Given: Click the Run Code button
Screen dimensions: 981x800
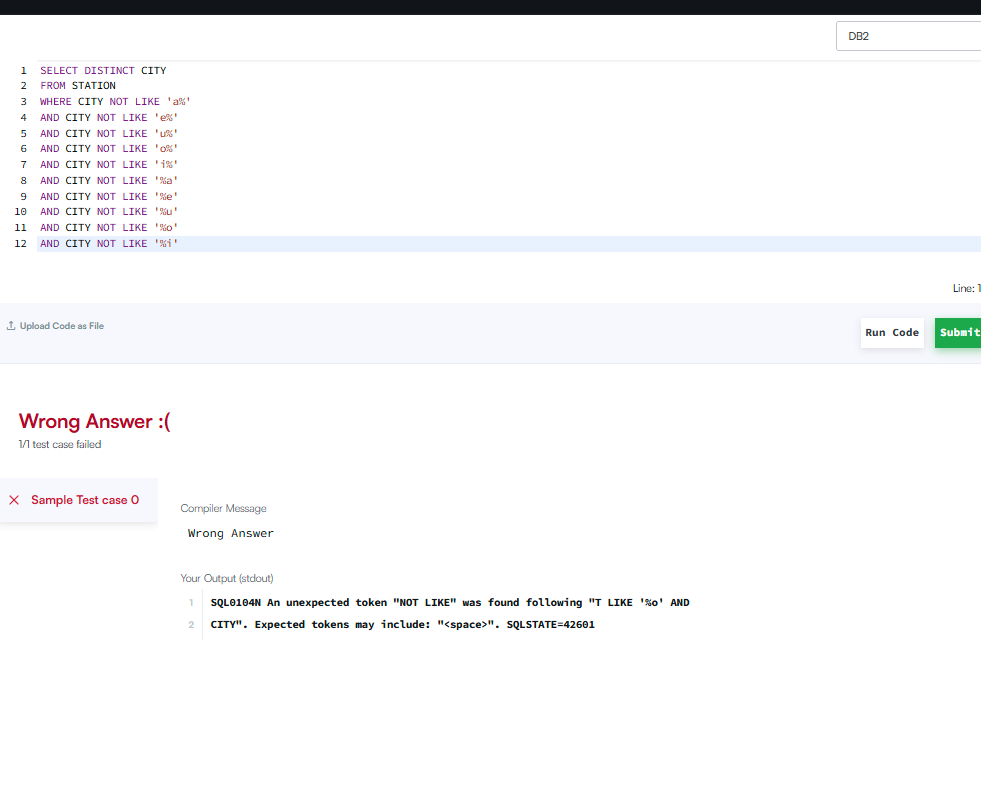Looking at the screenshot, I should [x=892, y=333].
